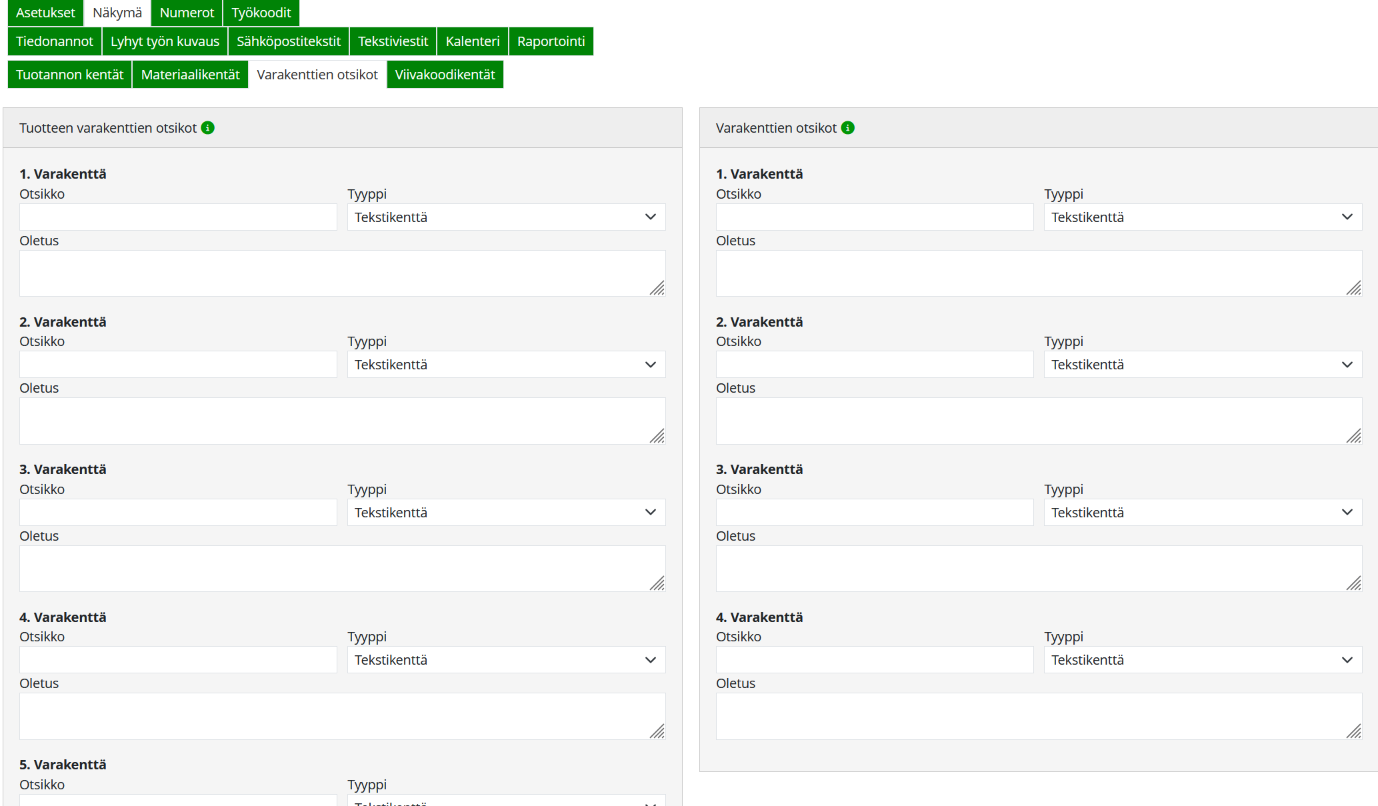
Task: Open the Sähköpostitekstit tab
Action: click(x=289, y=41)
